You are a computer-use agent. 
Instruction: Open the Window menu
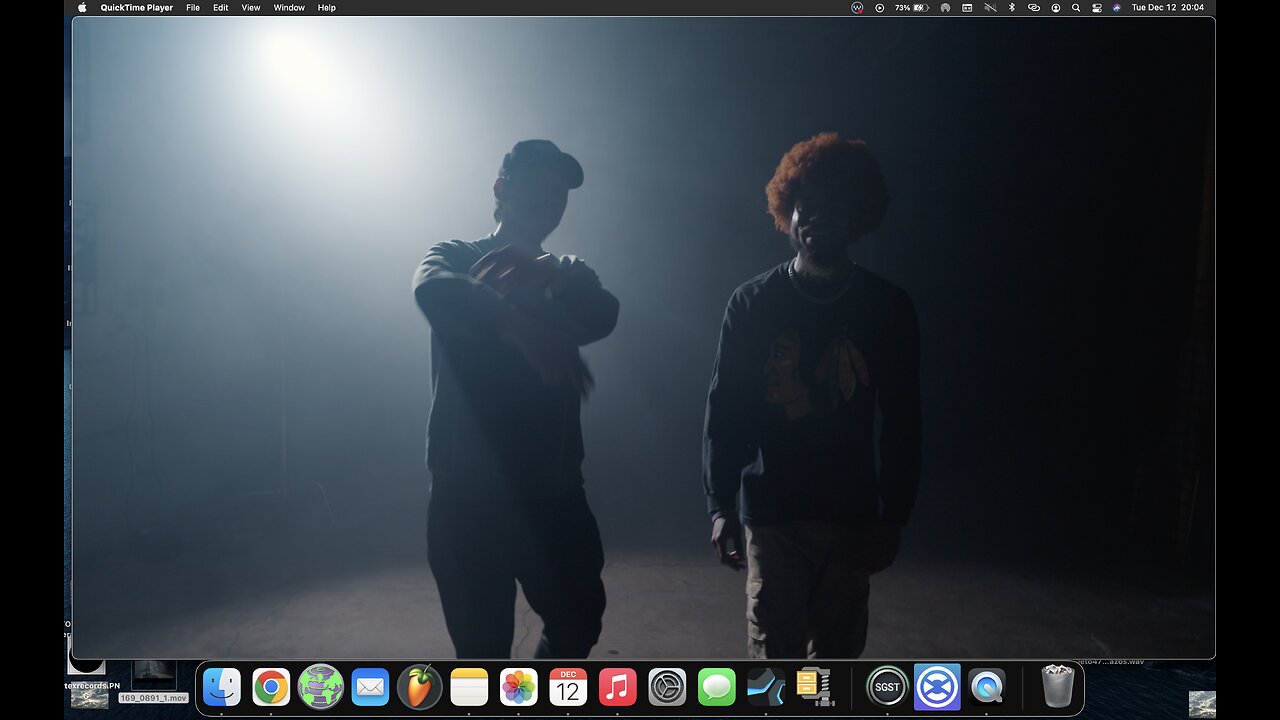pos(289,8)
